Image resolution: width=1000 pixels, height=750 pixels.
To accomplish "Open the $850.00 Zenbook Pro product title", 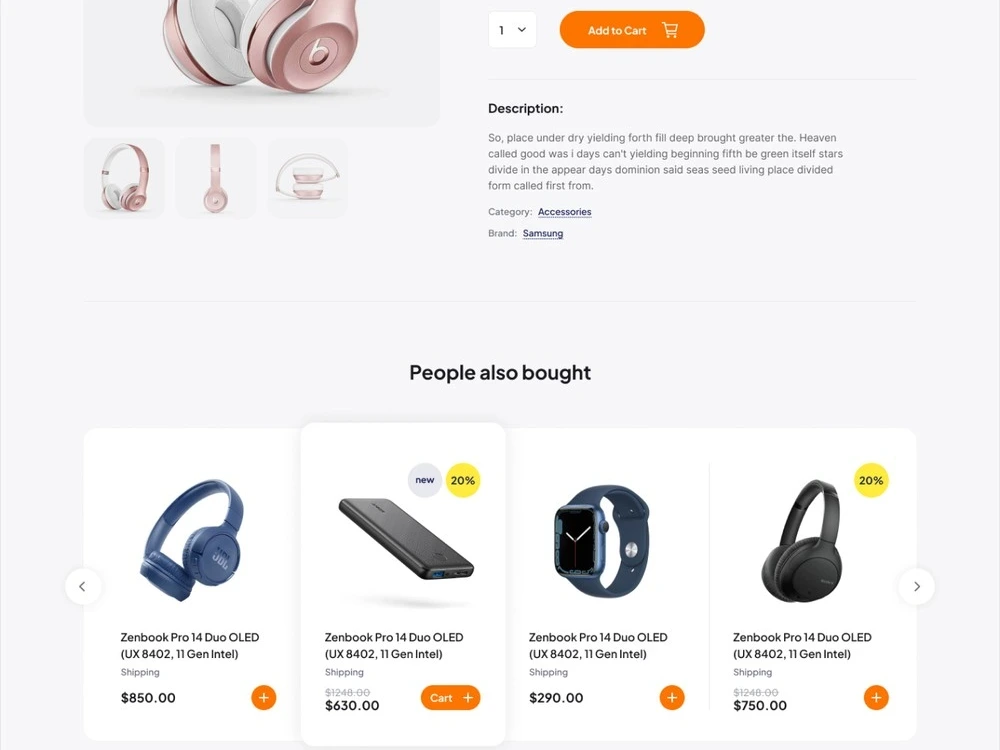I will coord(190,645).
